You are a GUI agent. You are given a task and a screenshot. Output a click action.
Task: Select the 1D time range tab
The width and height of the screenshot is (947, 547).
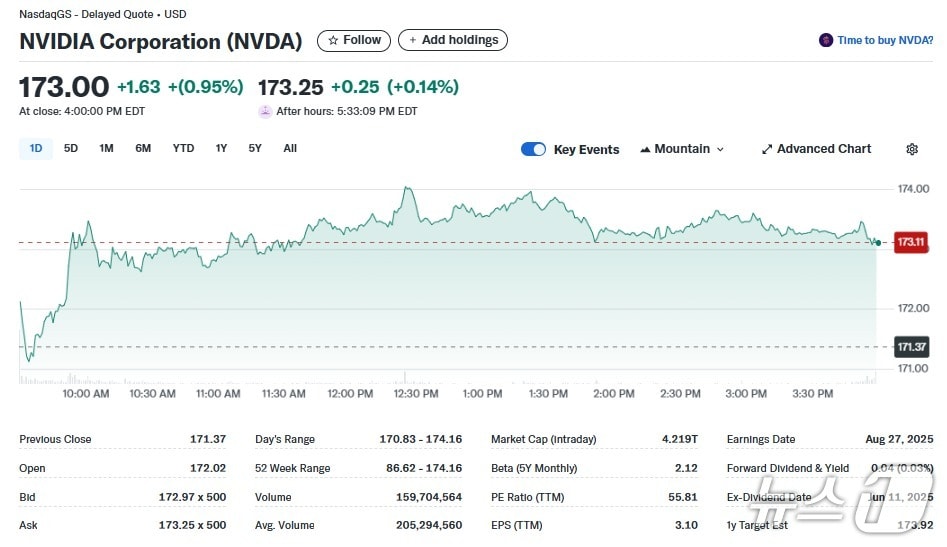[36, 149]
